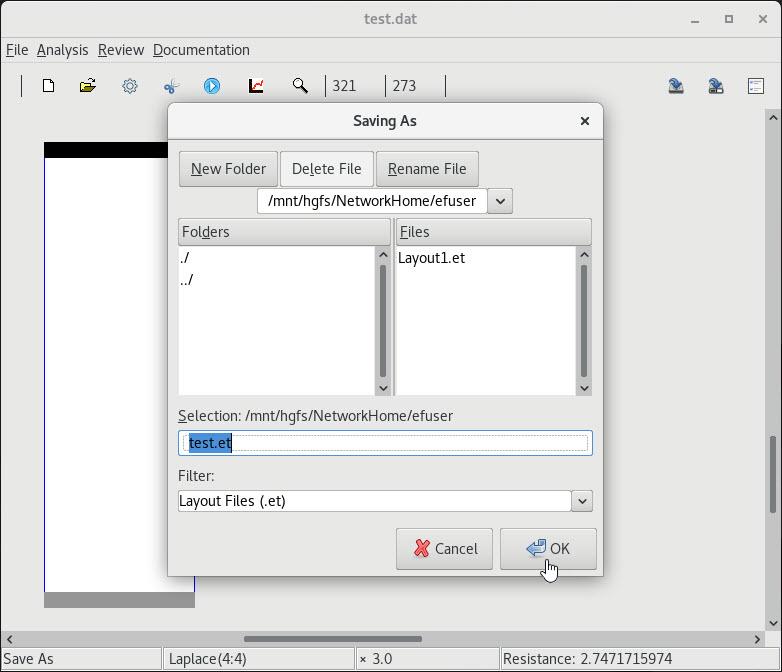Image resolution: width=782 pixels, height=672 pixels.
Task: Click the new document toolbar icon
Action: [48, 86]
